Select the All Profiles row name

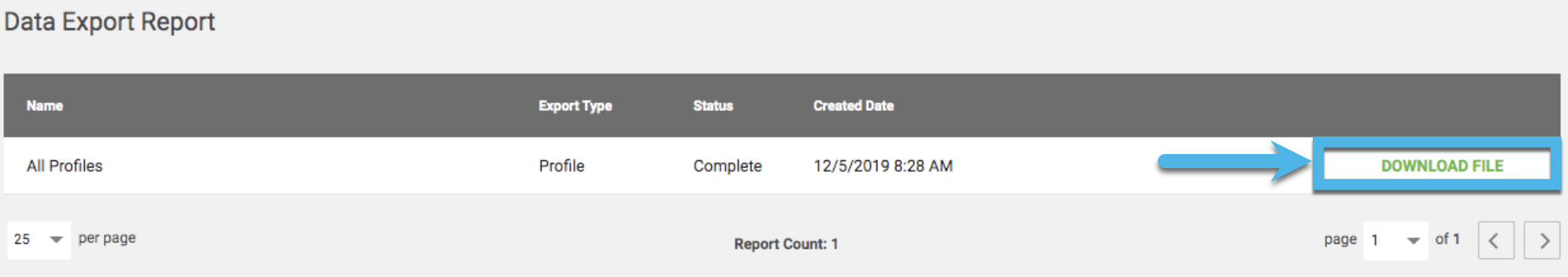pyautogui.click(x=64, y=166)
